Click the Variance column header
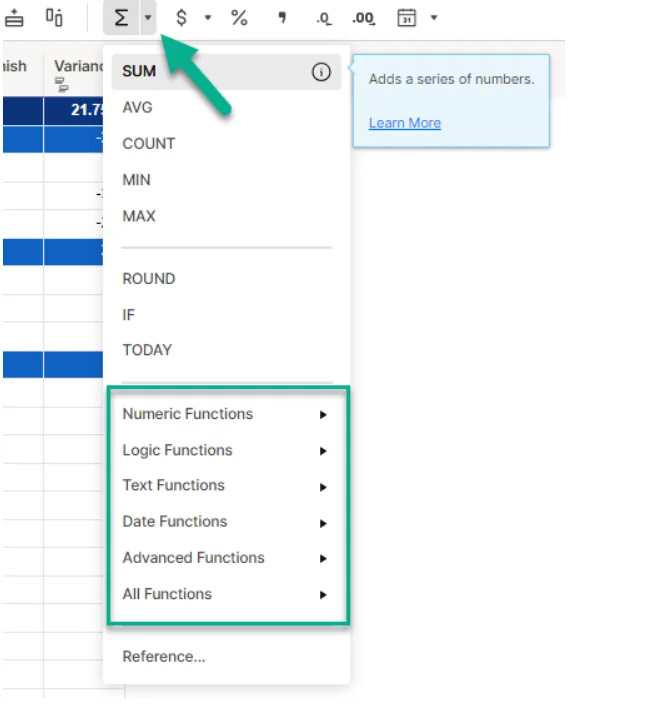The height and width of the screenshot is (708, 652). tap(74, 75)
